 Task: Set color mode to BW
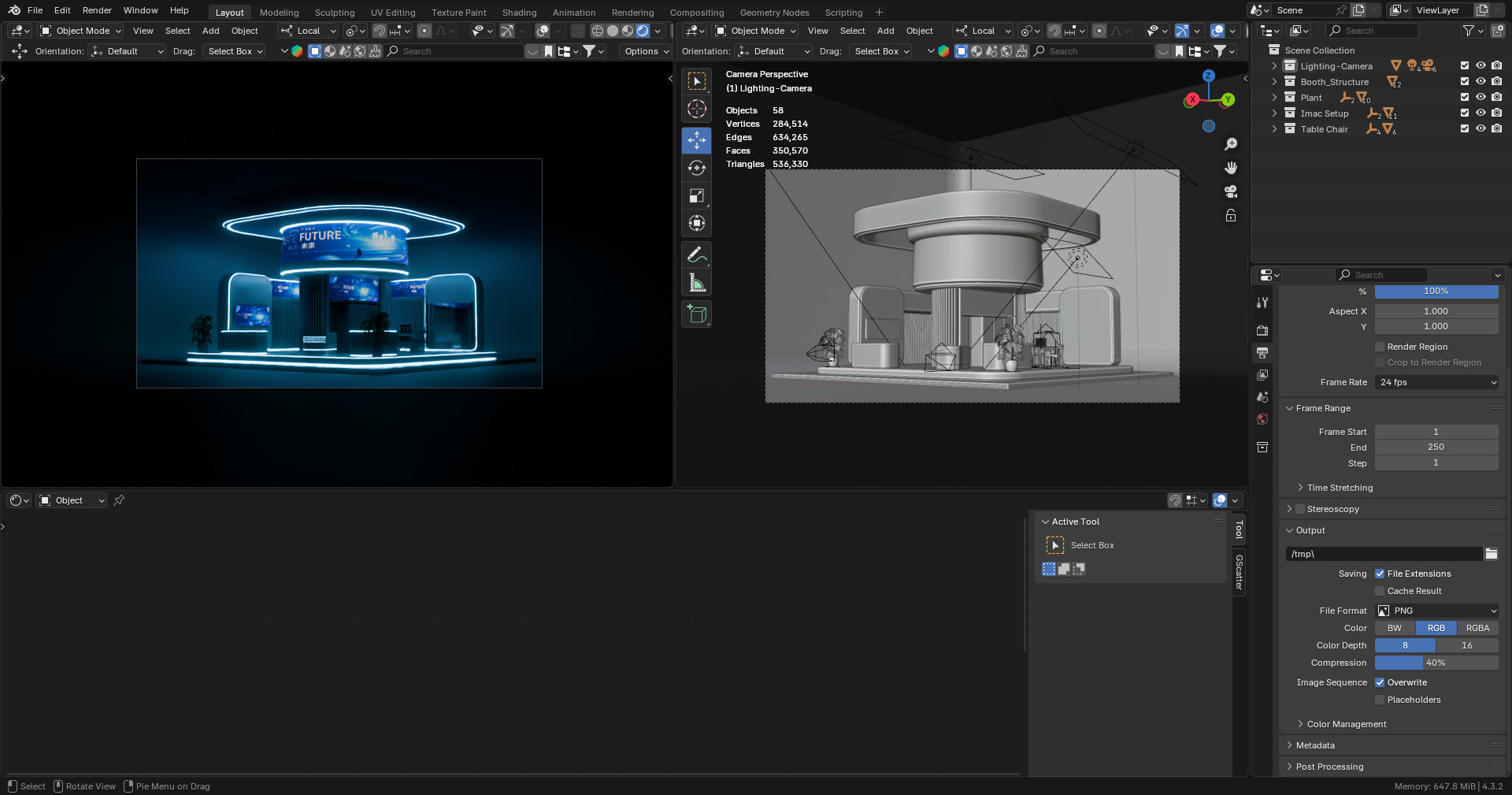1395,628
